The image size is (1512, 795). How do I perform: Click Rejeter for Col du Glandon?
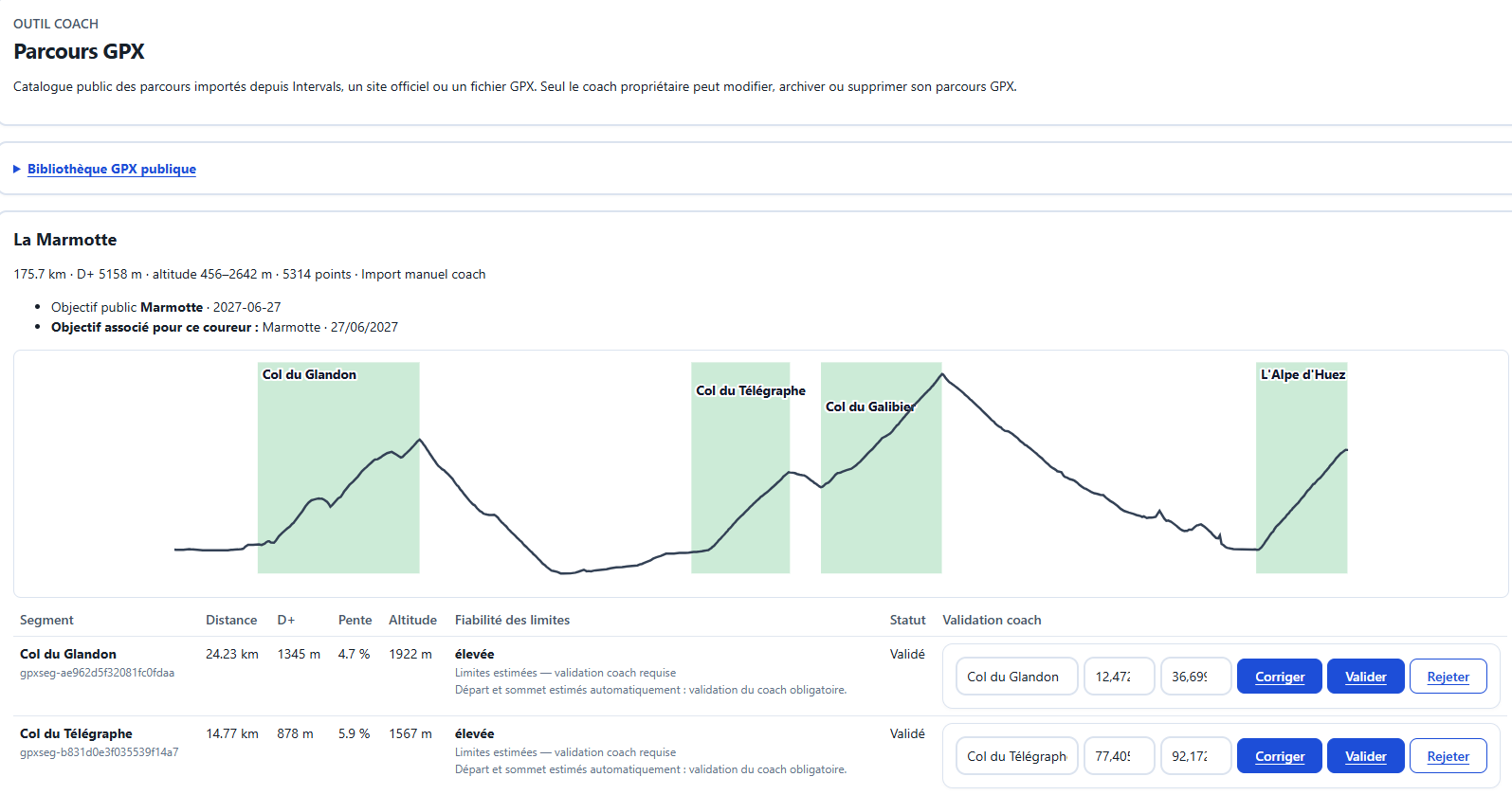[x=1448, y=677]
